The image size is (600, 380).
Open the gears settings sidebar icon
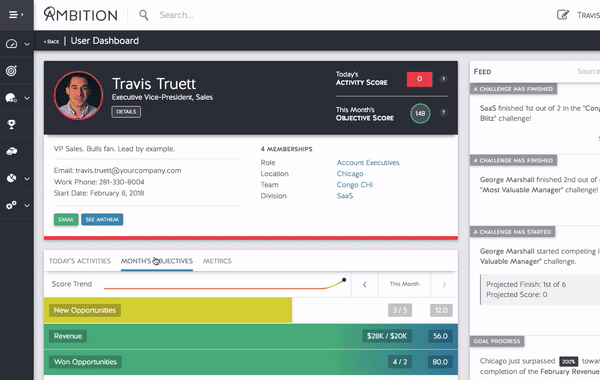click(x=11, y=205)
